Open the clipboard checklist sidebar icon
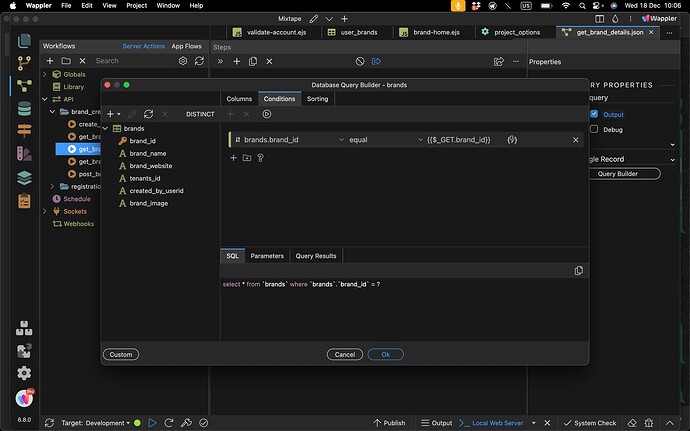690x431 pixels. click(24, 201)
